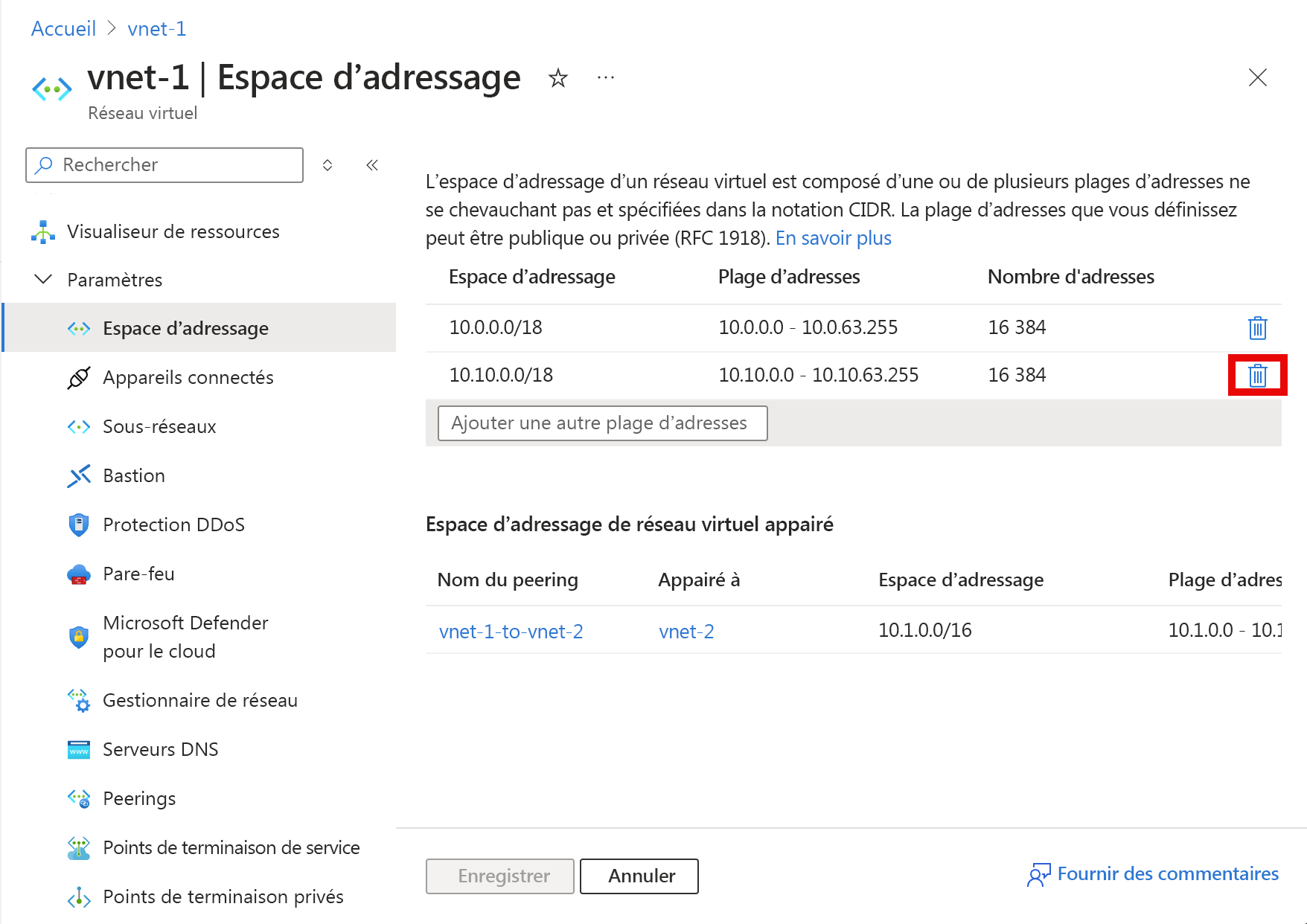This screenshot has width=1307, height=924.
Task: Click Ajouter une autre plage d'adresses field
Action: pos(602,423)
